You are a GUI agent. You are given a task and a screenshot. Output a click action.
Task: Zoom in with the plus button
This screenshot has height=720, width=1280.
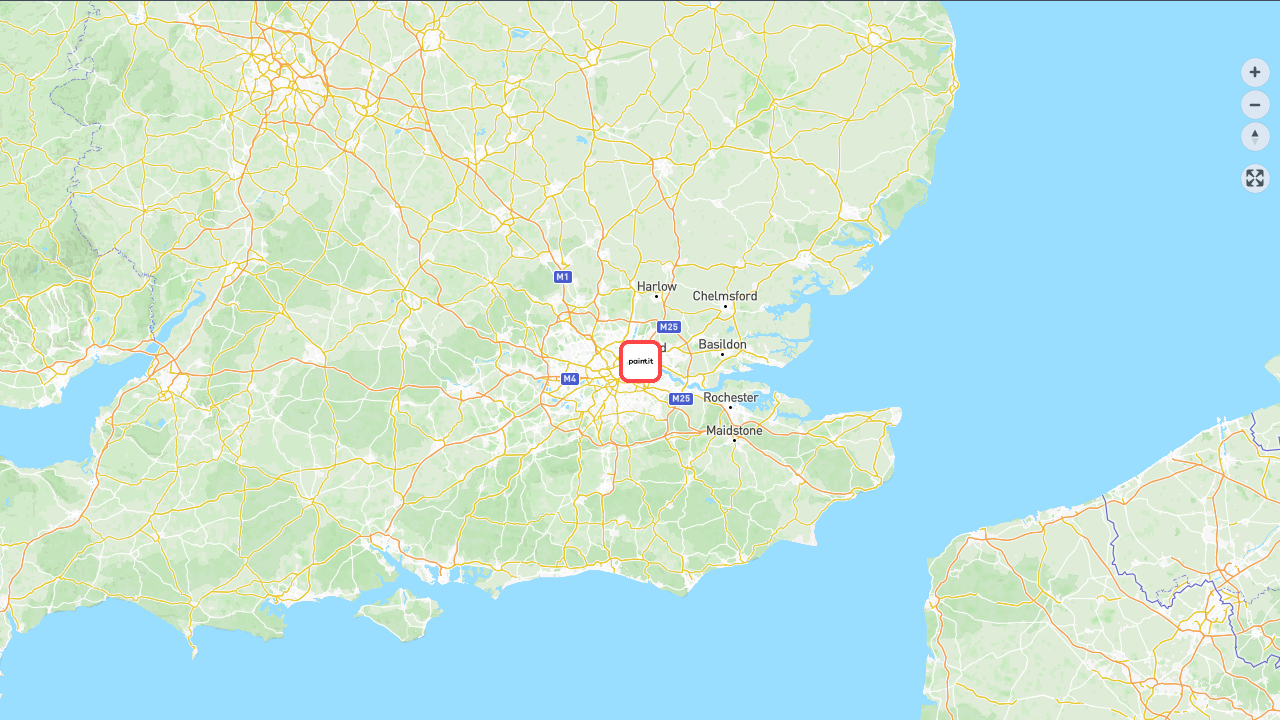[x=1255, y=72]
